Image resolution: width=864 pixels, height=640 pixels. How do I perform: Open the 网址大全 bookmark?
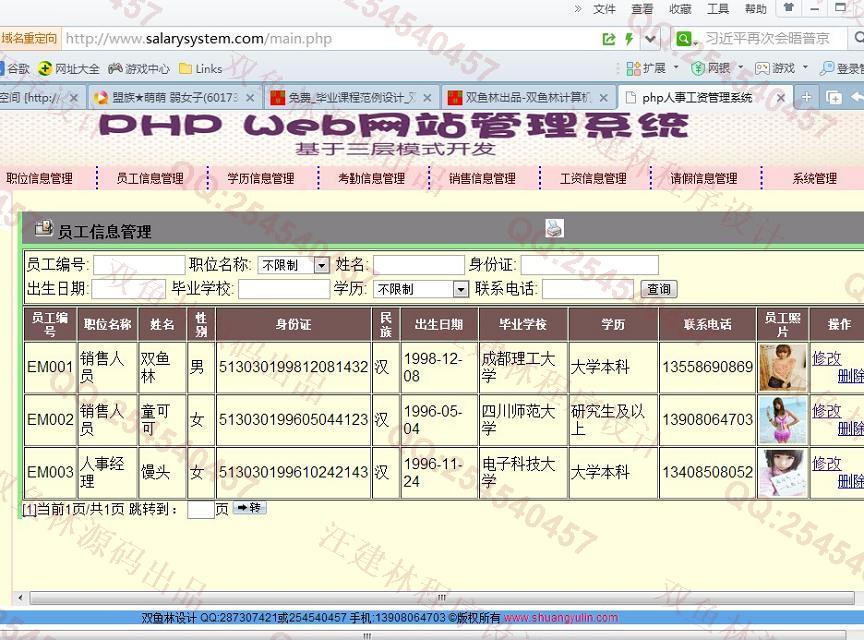point(69,69)
